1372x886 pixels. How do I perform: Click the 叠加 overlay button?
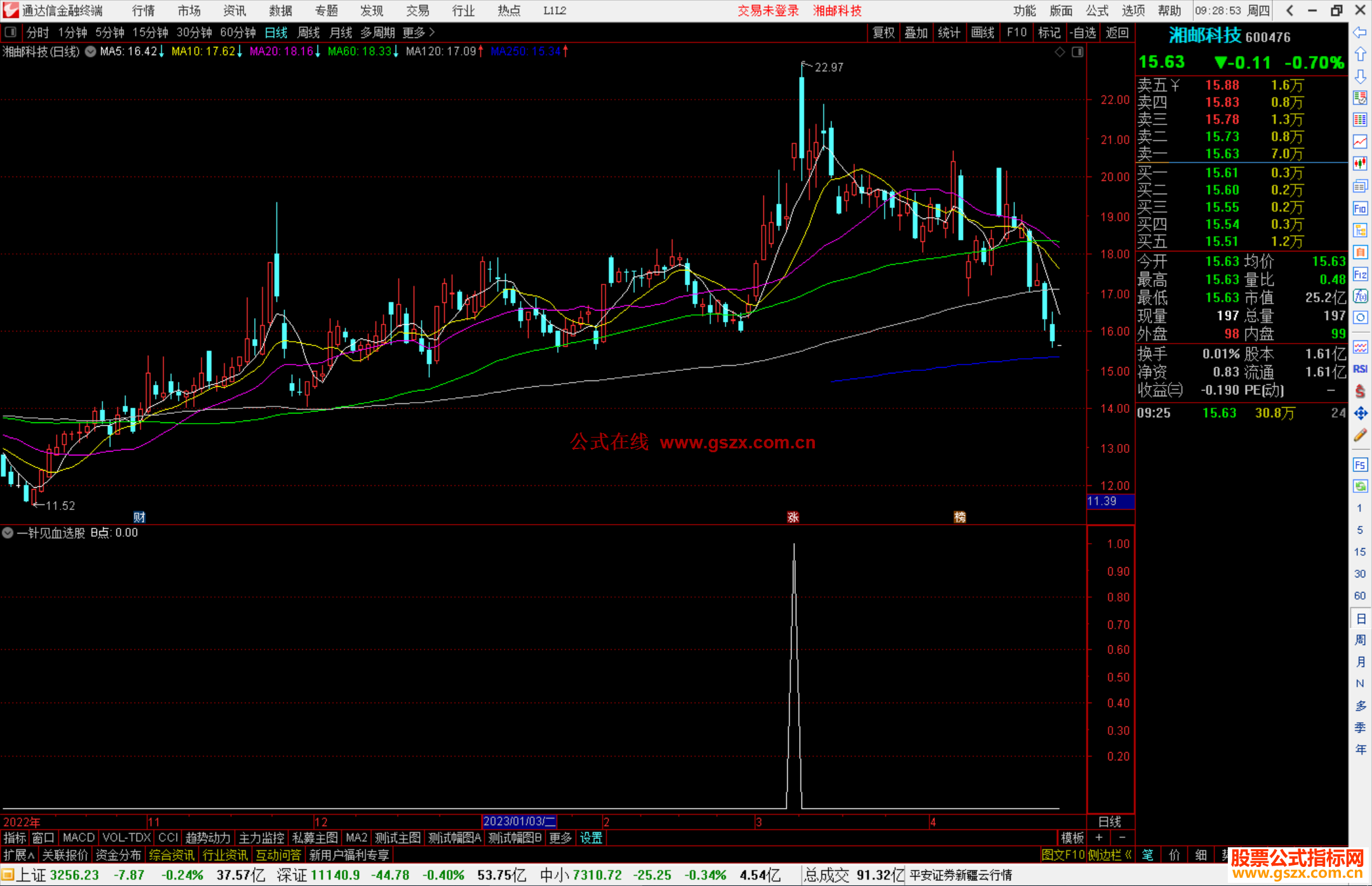[x=916, y=32]
